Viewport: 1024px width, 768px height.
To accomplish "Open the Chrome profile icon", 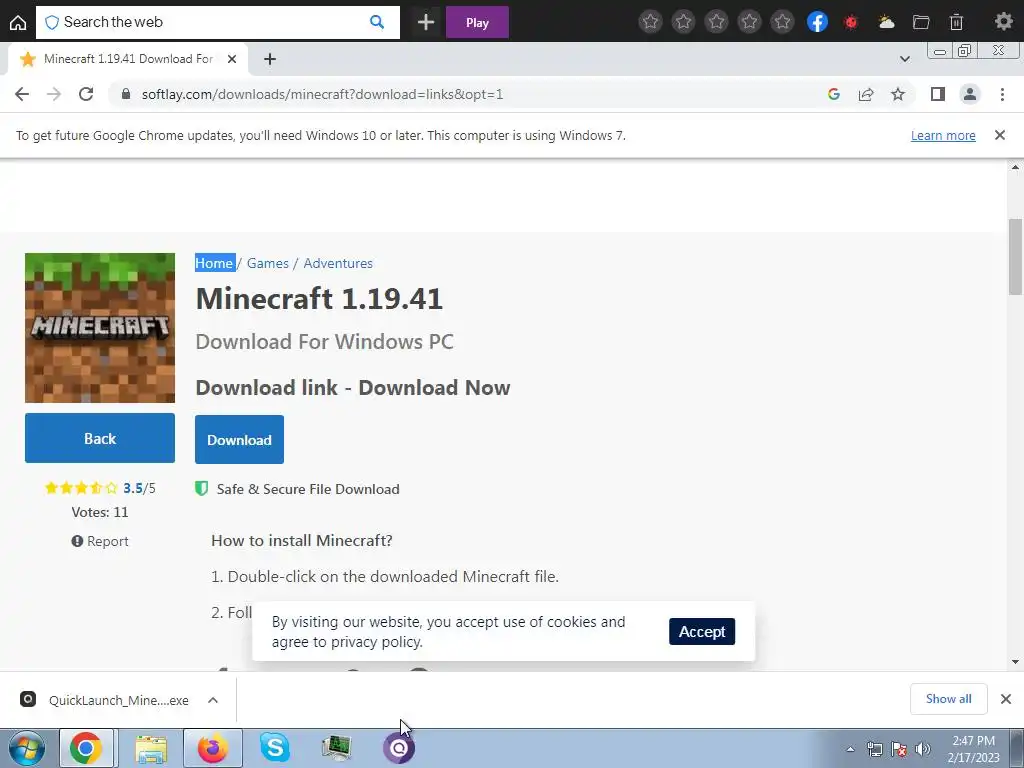I will pos(970,94).
